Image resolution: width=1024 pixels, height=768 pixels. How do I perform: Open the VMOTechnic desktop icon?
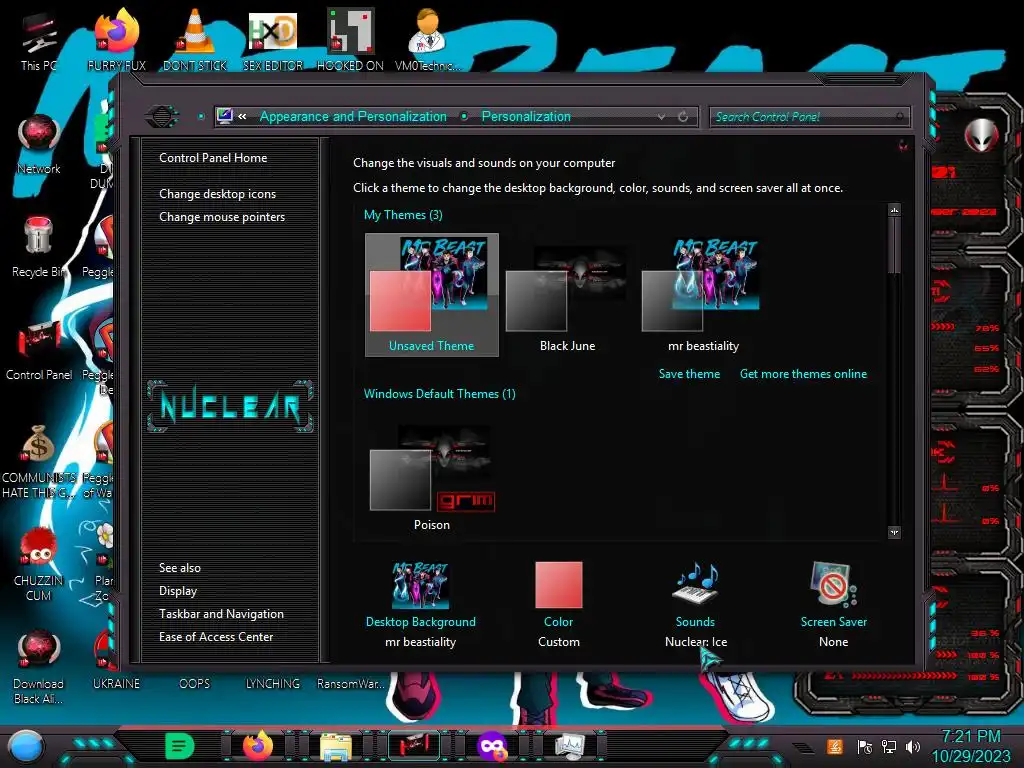428,40
